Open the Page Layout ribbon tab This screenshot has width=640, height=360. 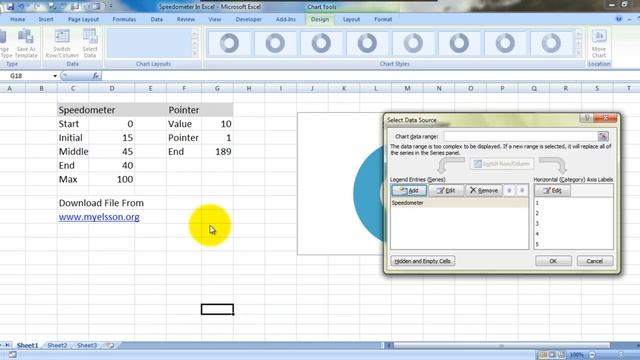tap(83, 19)
